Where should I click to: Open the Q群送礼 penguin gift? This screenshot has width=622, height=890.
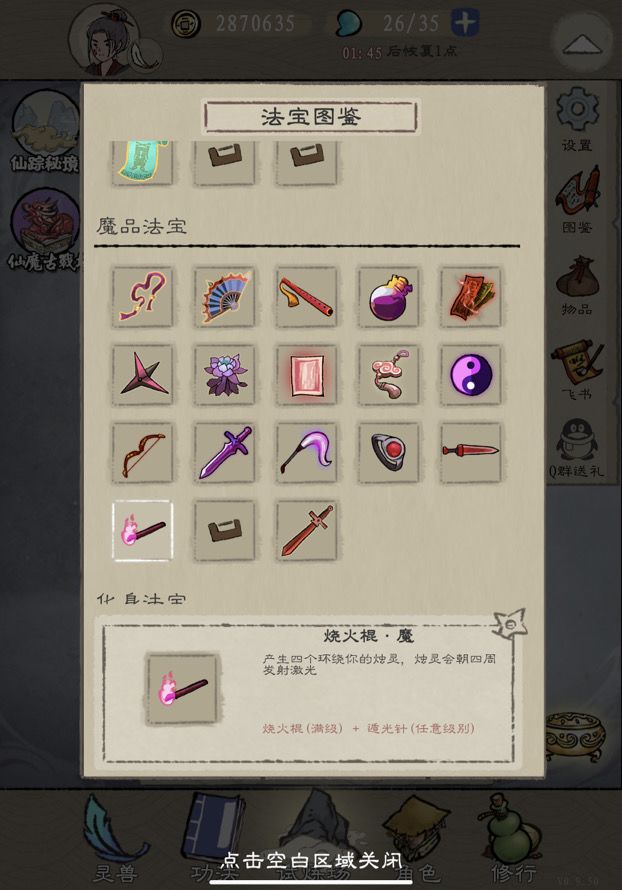[x=577, y=448]
